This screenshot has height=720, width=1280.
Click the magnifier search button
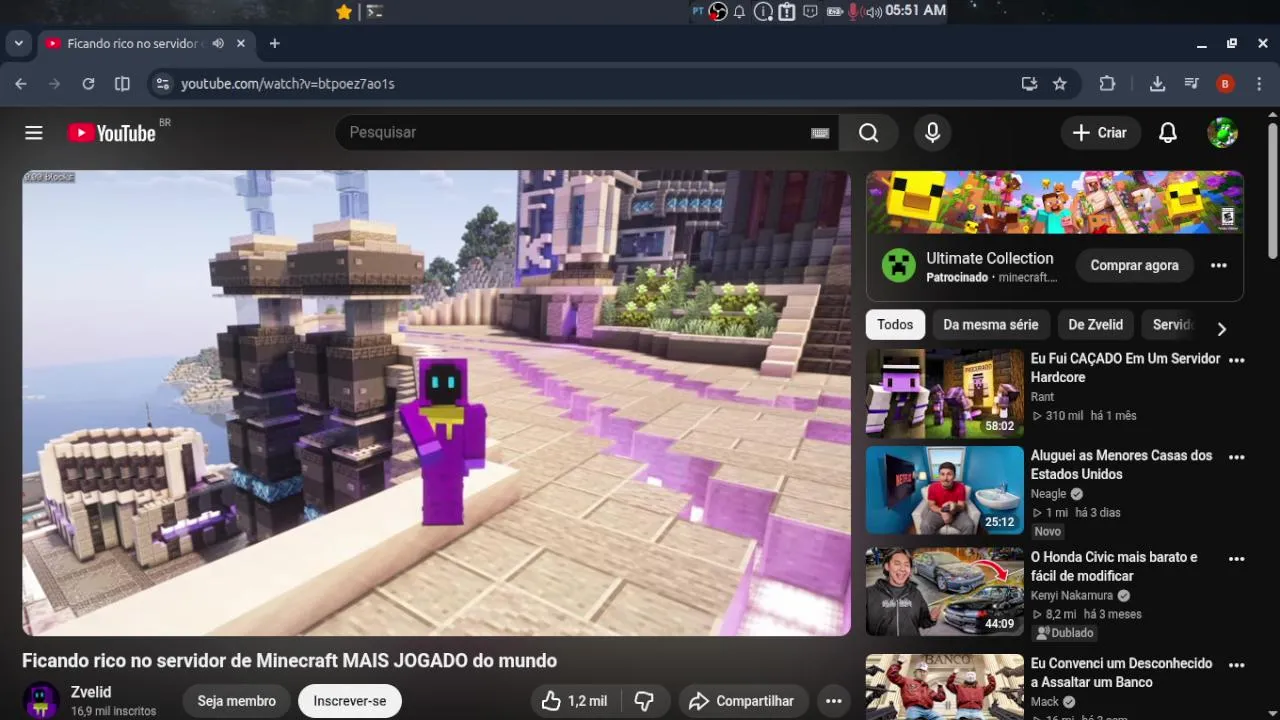tap(869, 133)
